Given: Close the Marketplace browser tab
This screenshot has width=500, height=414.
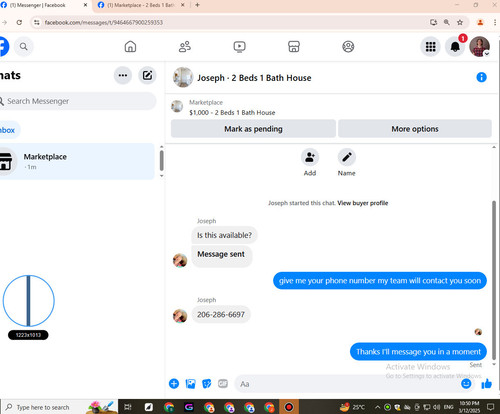Looking at the screenshot, I should tap(183, 5).
